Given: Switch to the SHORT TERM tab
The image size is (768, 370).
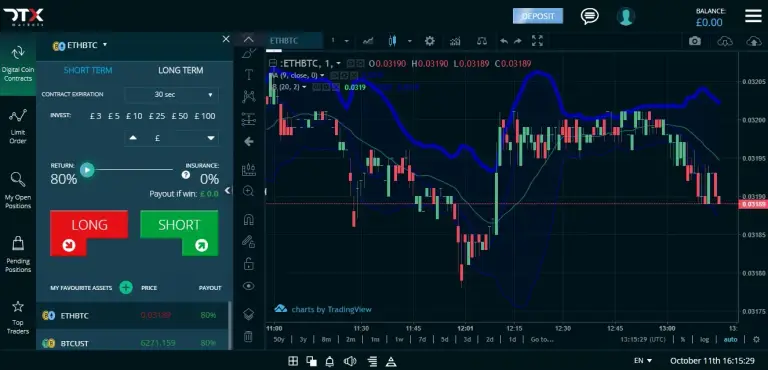Looking at the screenshot, I should [x=88, y=71].
